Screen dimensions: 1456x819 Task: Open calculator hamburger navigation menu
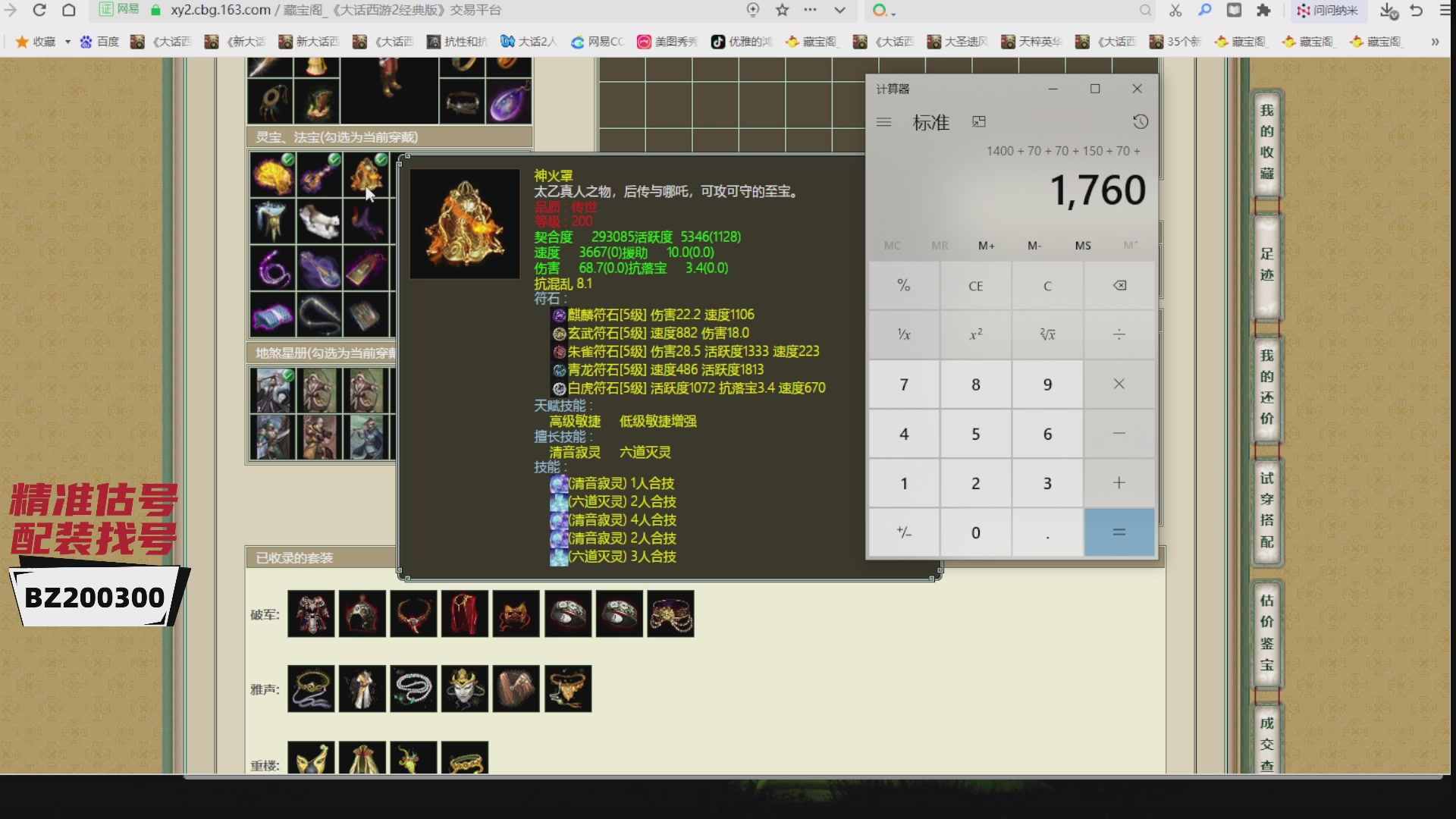coord(883,122)
